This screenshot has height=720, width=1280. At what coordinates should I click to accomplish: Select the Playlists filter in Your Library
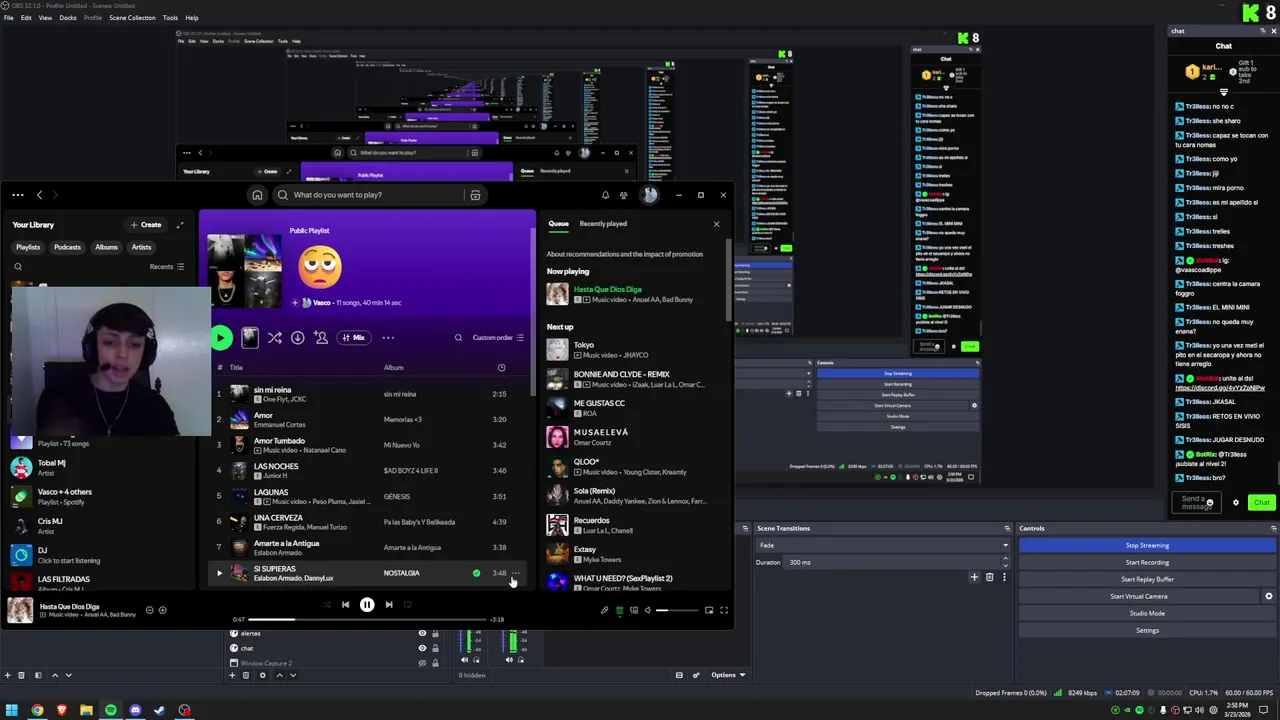pyautogui.click(x=28, y=247)
